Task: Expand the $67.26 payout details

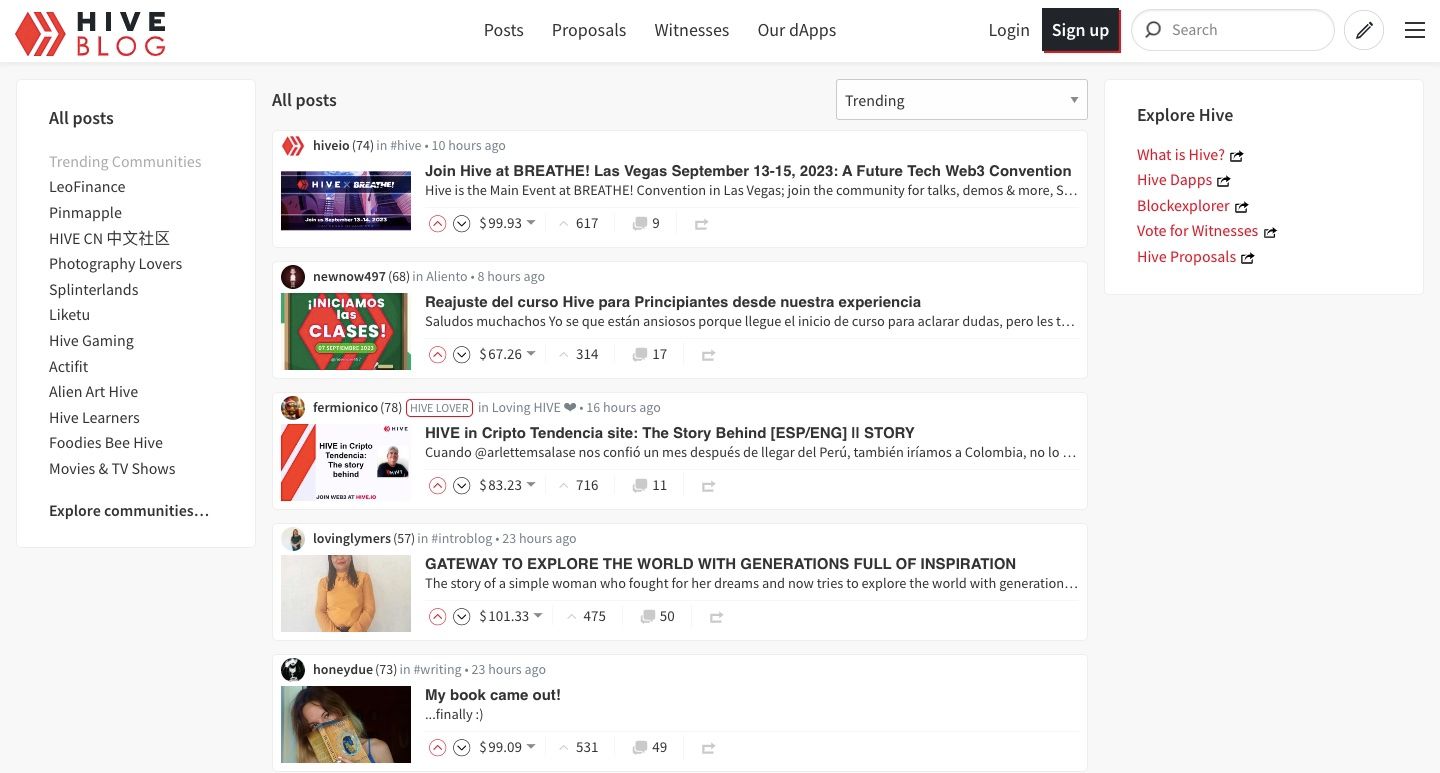Action: pos(507,354)
